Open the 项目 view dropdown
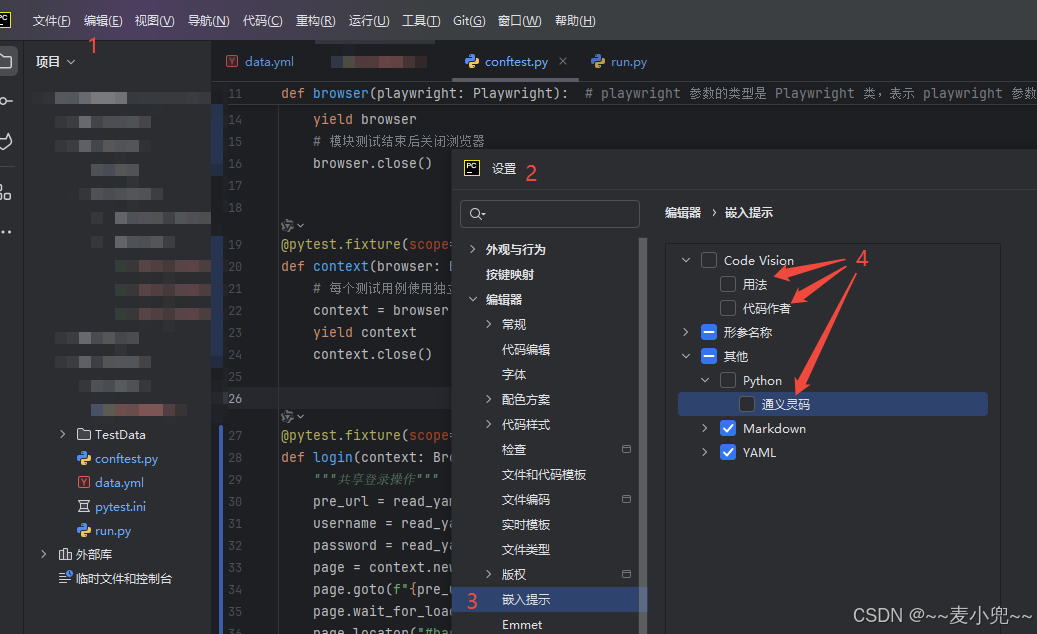 [x=56, y=61]
